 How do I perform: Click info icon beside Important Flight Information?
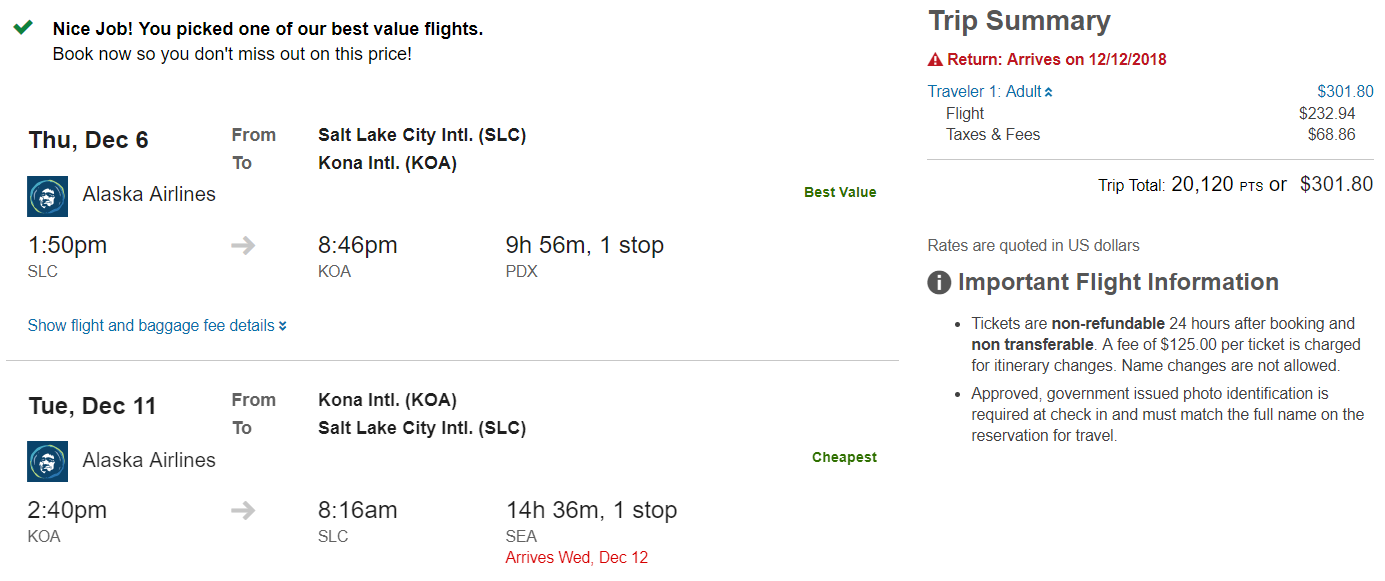click(939, 283)
